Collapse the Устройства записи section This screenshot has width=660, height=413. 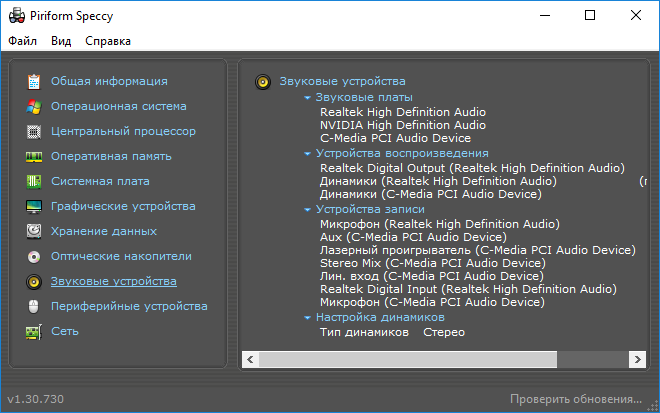(x=308, y=210)
